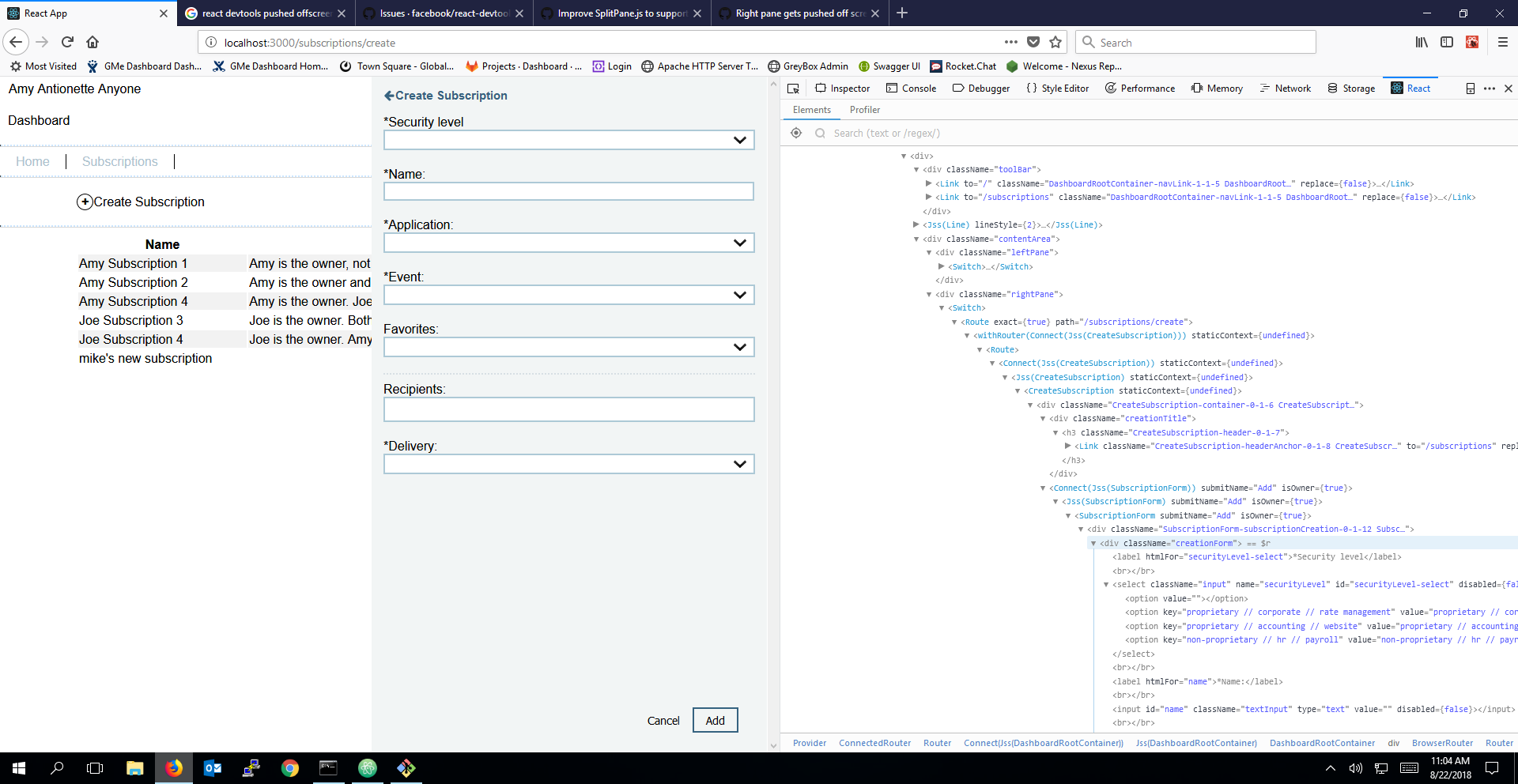The width and height of the screenshot is (1518, 784).
Task: Open the Windows notification center
Action: (x=1492, y=768)
